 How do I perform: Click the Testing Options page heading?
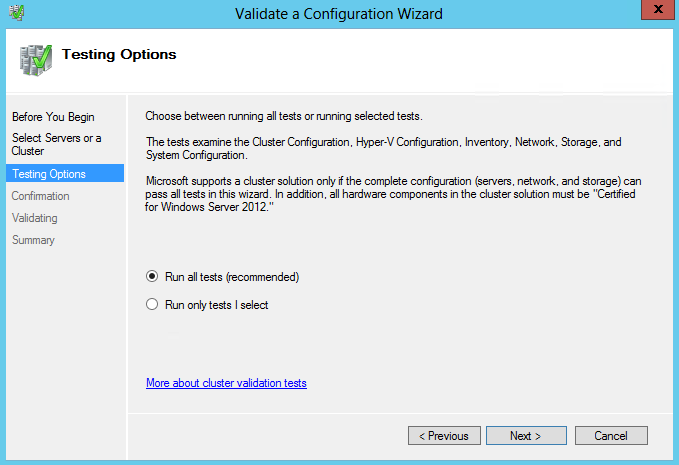coord(119,55)
